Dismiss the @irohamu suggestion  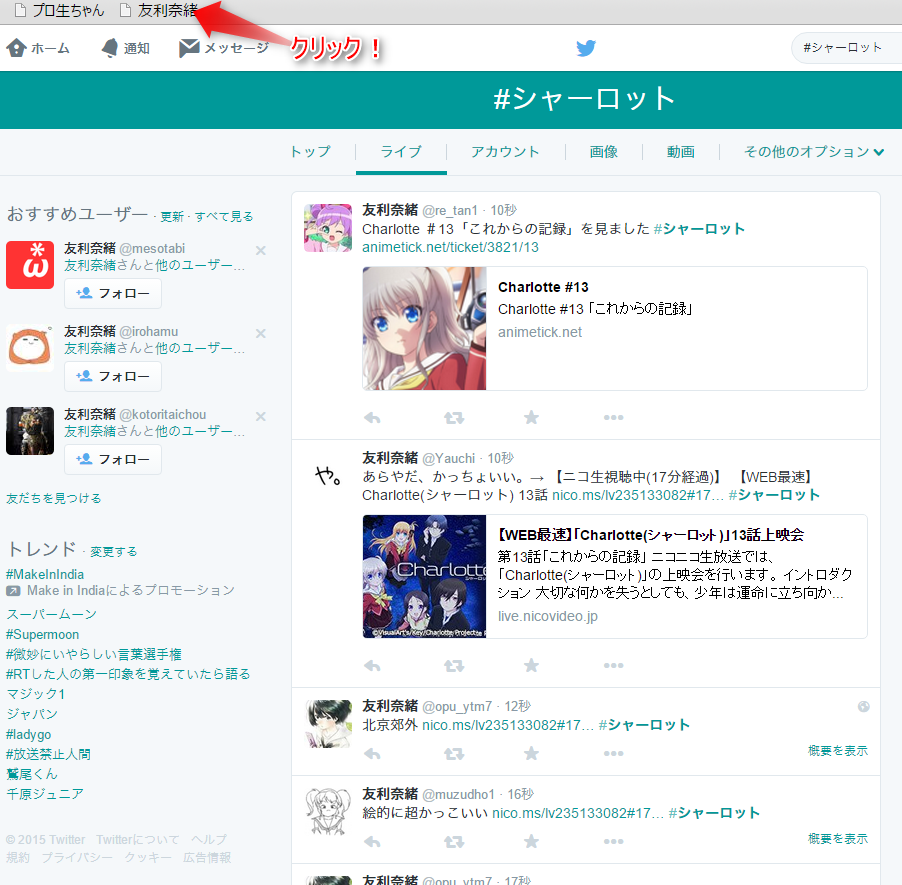(261, 333)
